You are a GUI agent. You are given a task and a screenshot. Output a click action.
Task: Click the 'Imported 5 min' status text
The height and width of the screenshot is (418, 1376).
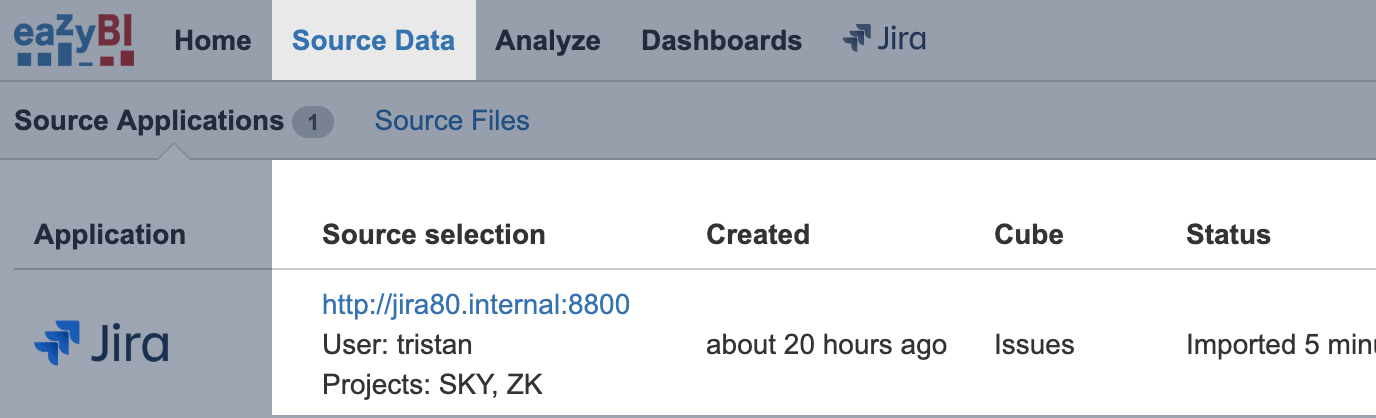(x=1280, y=345)
